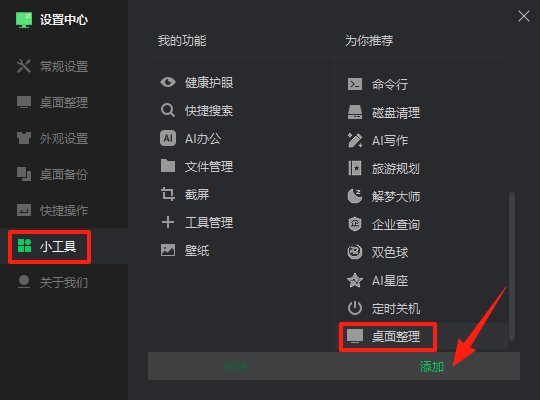Screen dimensions: 540x400
Task: Click the AI写作 pen icon
Action: [355, 140]
